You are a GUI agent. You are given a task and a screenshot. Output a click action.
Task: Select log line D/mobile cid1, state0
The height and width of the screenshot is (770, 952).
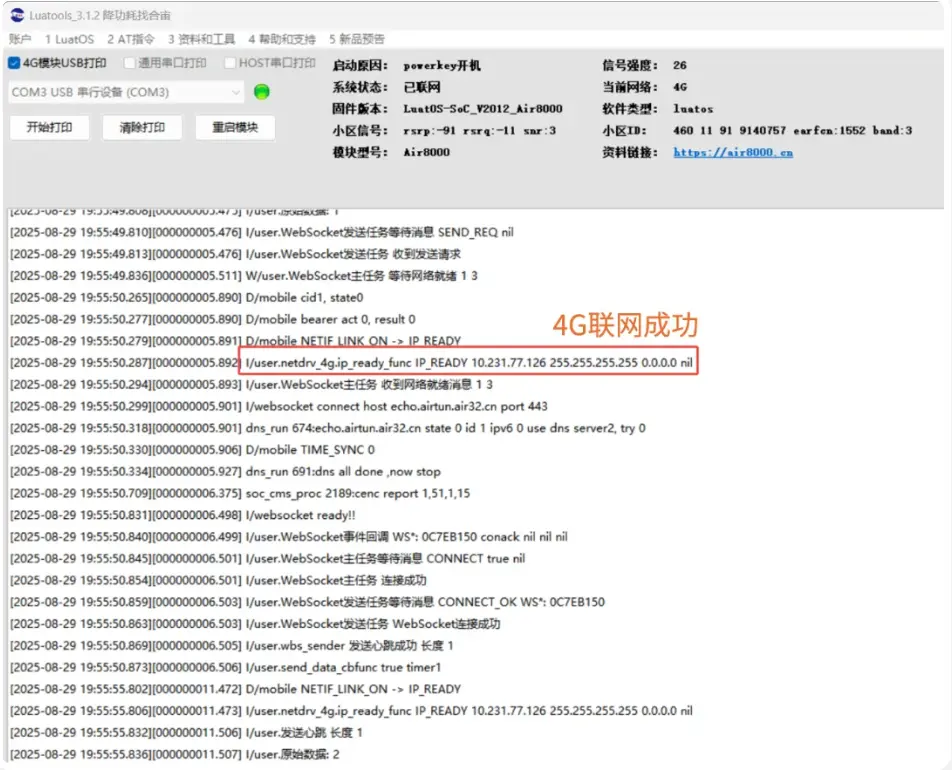(x=186, y=298)
